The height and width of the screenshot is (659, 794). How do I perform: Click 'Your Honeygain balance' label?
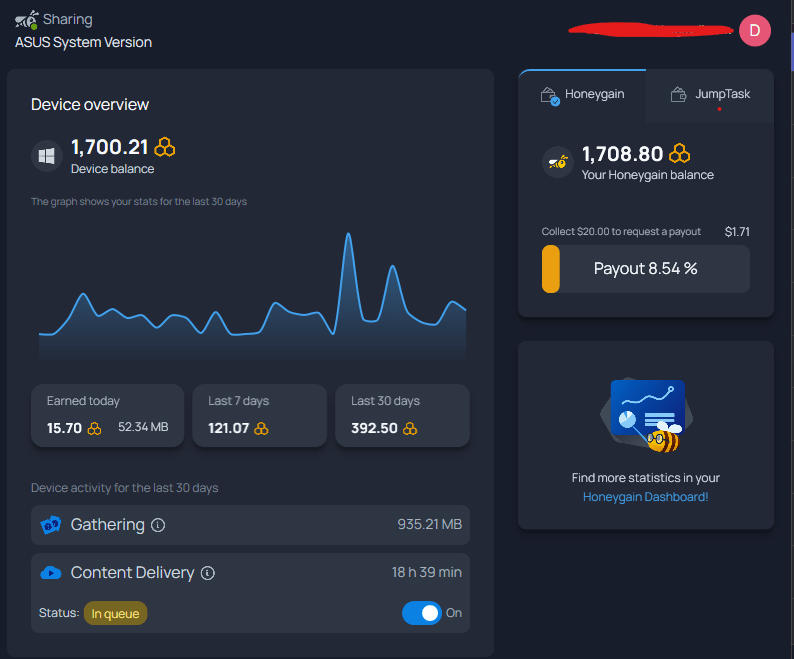tap(648, 175)
